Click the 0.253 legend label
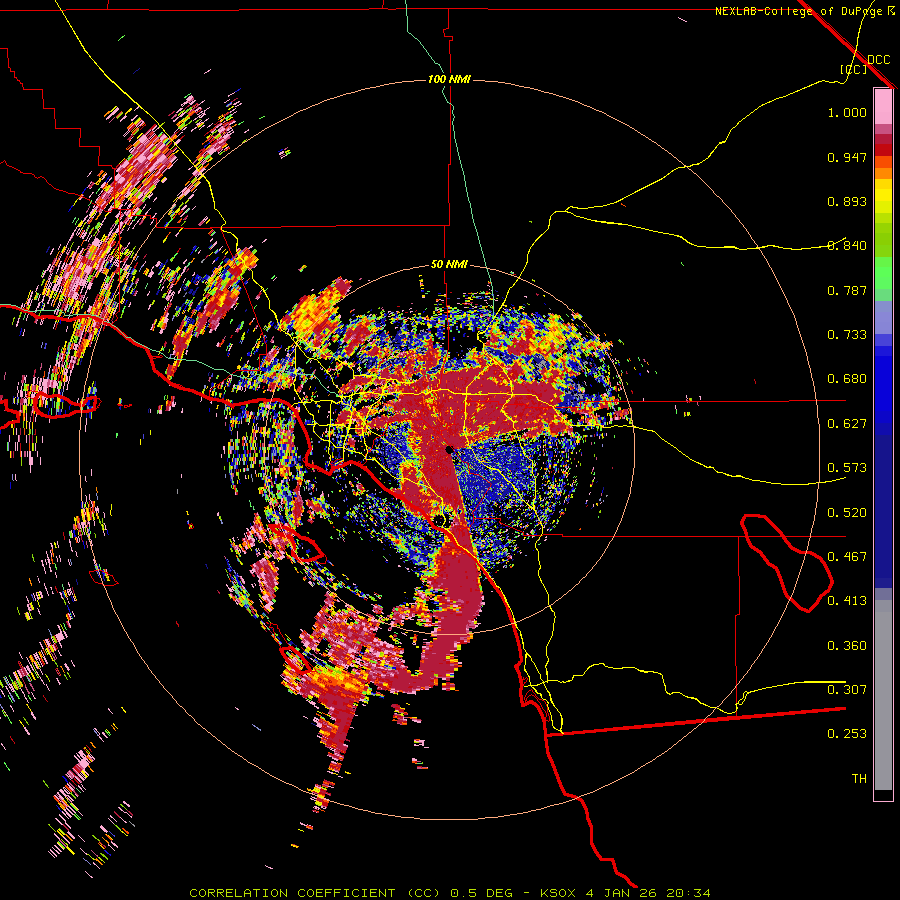Viewport: 900px width, 900px height. [847, 734]
